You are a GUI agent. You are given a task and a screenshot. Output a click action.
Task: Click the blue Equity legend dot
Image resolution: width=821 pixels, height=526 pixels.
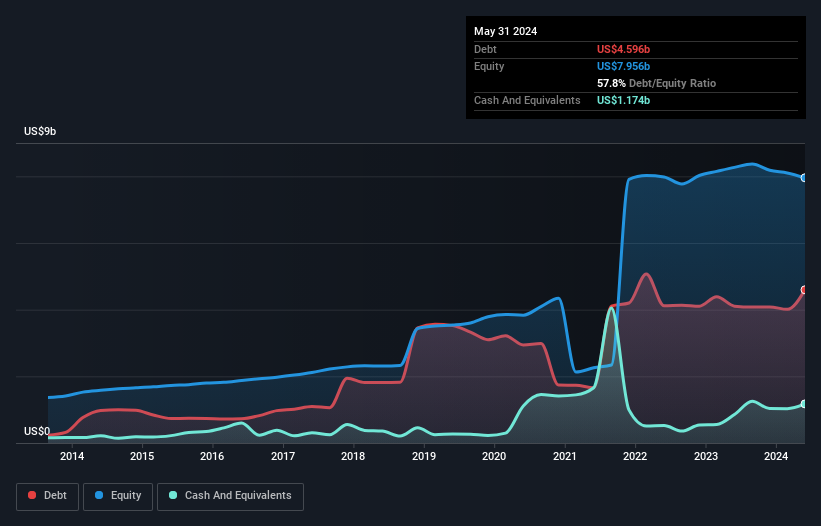(x=99, y=495)
